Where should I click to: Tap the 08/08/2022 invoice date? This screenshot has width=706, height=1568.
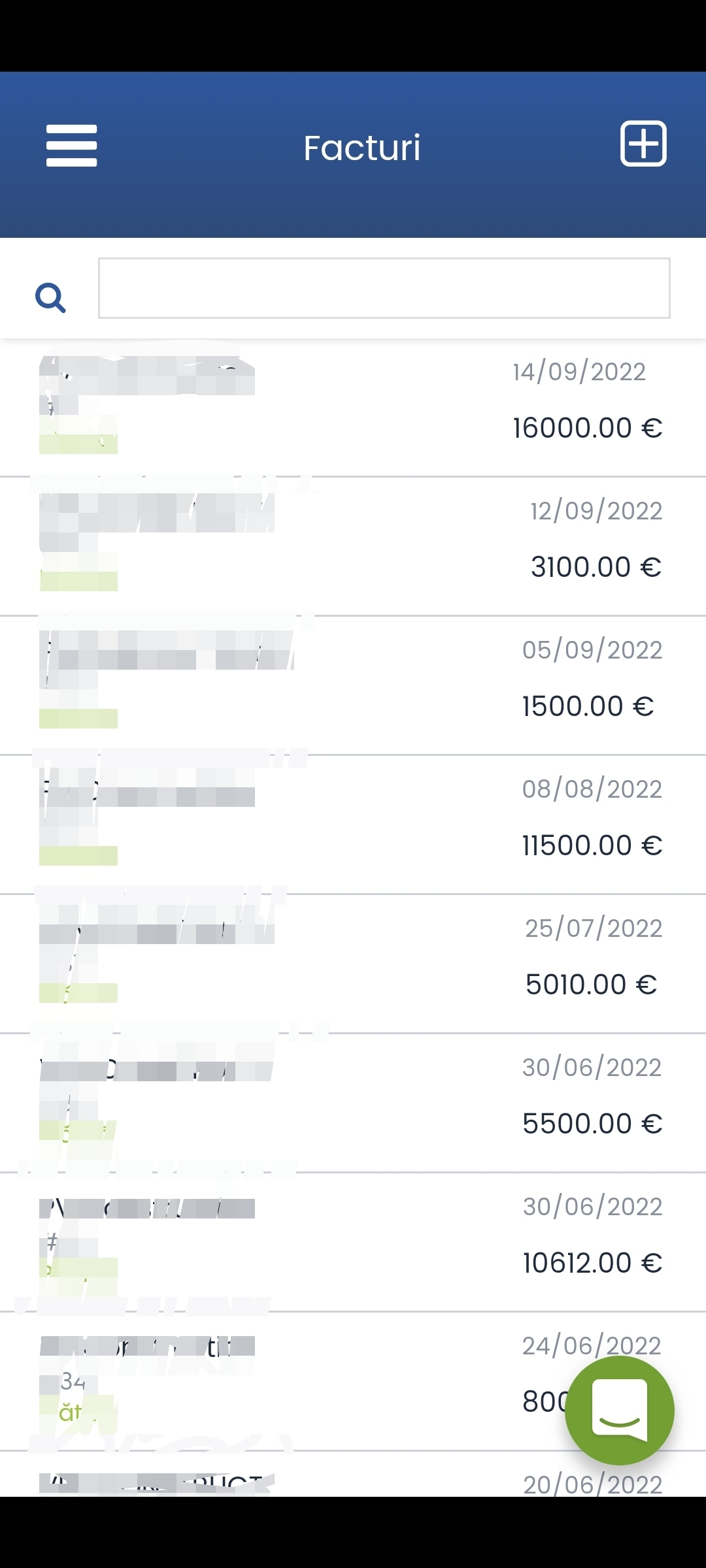(592, 789)
